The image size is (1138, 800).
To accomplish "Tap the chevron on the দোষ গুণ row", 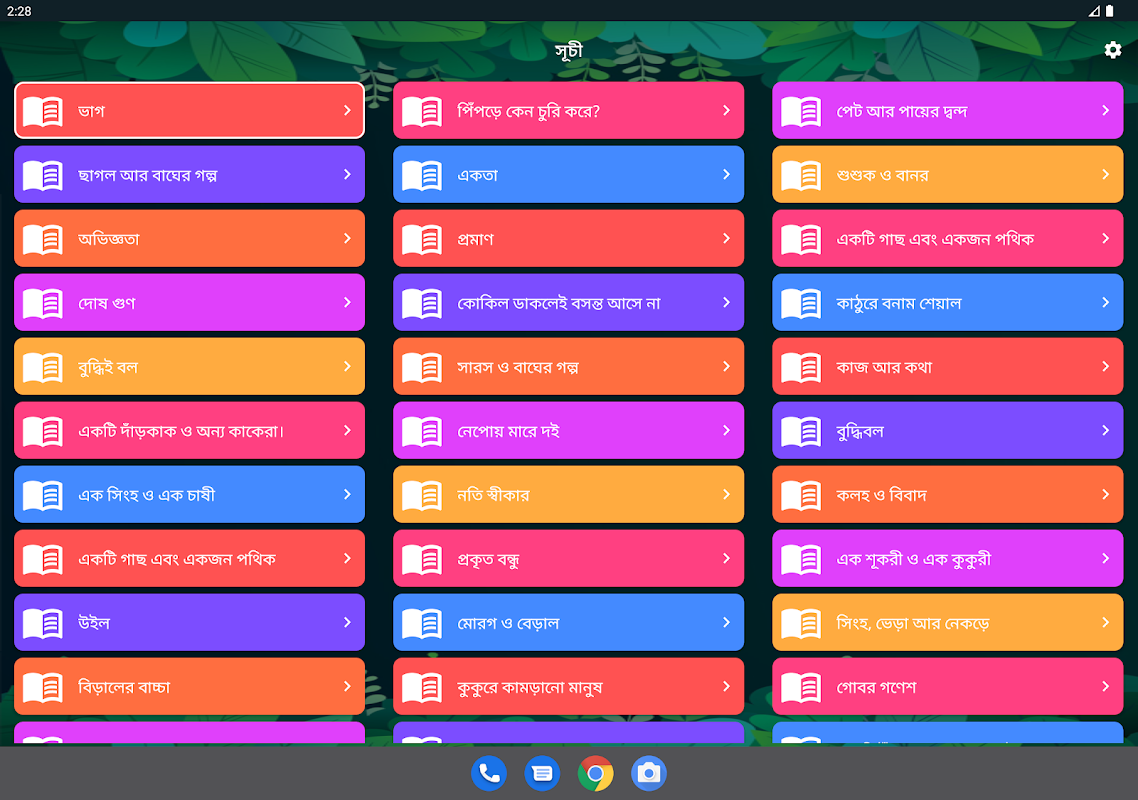I will pyautogui.click(x=347, y=302).
